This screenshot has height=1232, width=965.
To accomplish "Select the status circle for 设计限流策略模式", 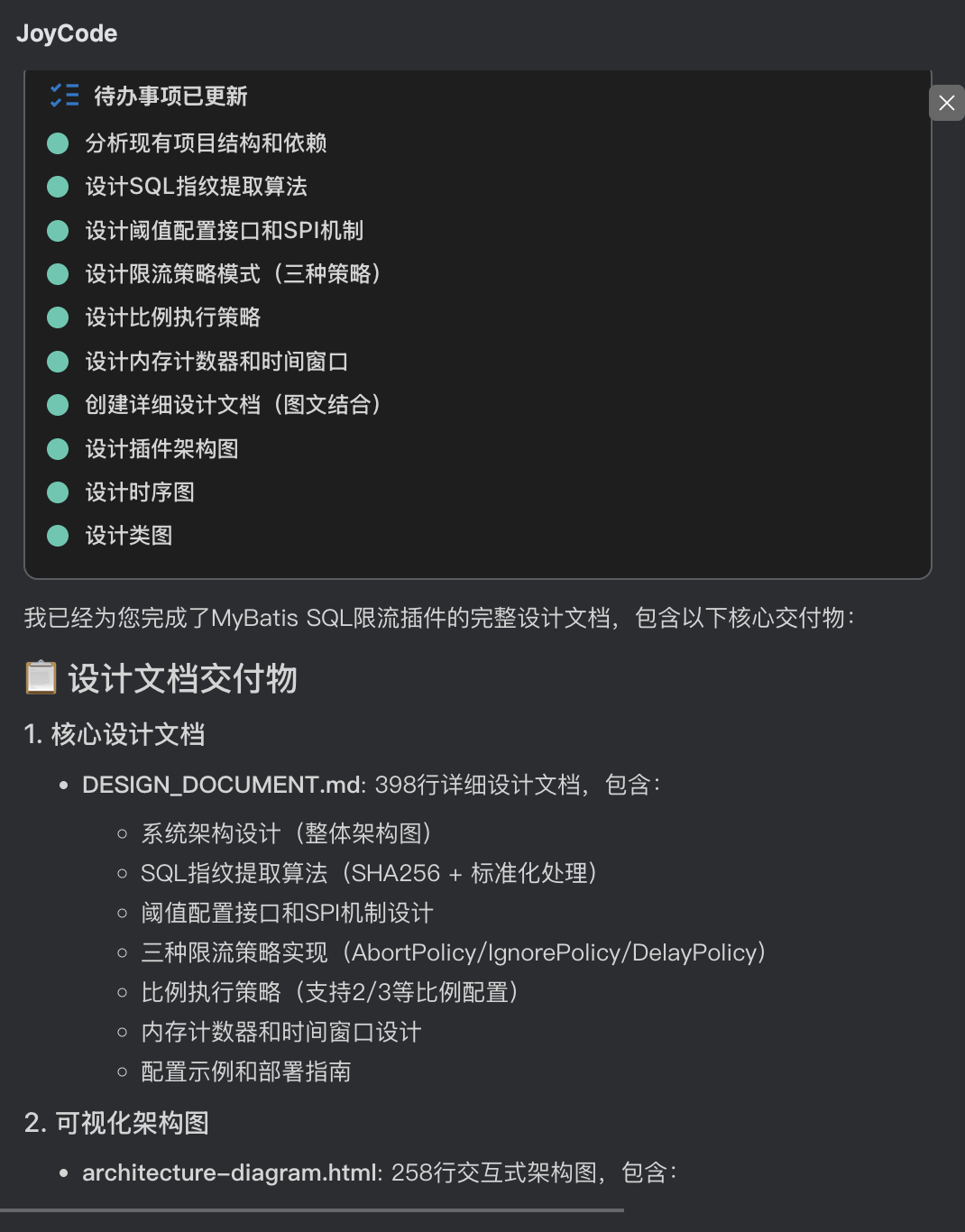I will [58, 274].
